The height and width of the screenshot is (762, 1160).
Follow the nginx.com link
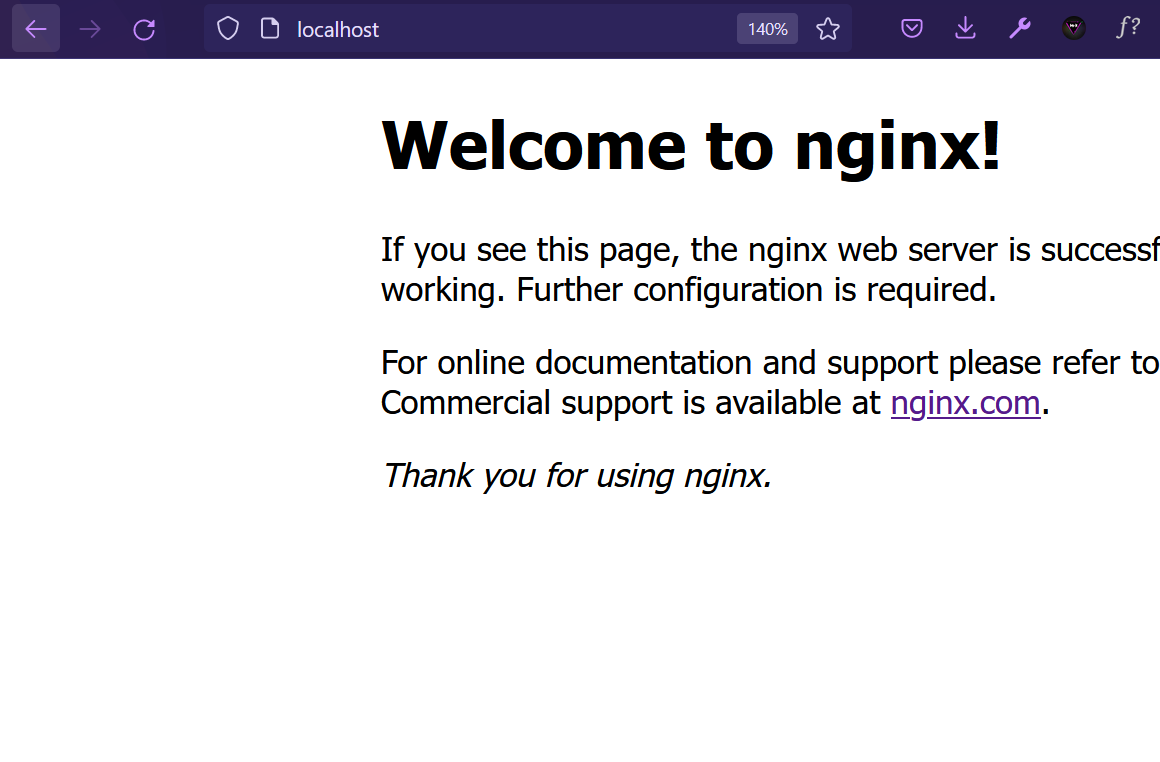pos(965,403)
